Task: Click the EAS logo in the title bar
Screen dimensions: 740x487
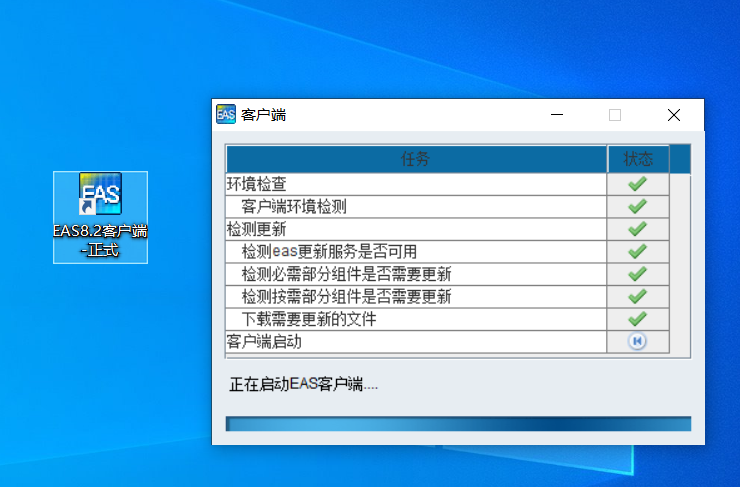Action: click(226, 115)
